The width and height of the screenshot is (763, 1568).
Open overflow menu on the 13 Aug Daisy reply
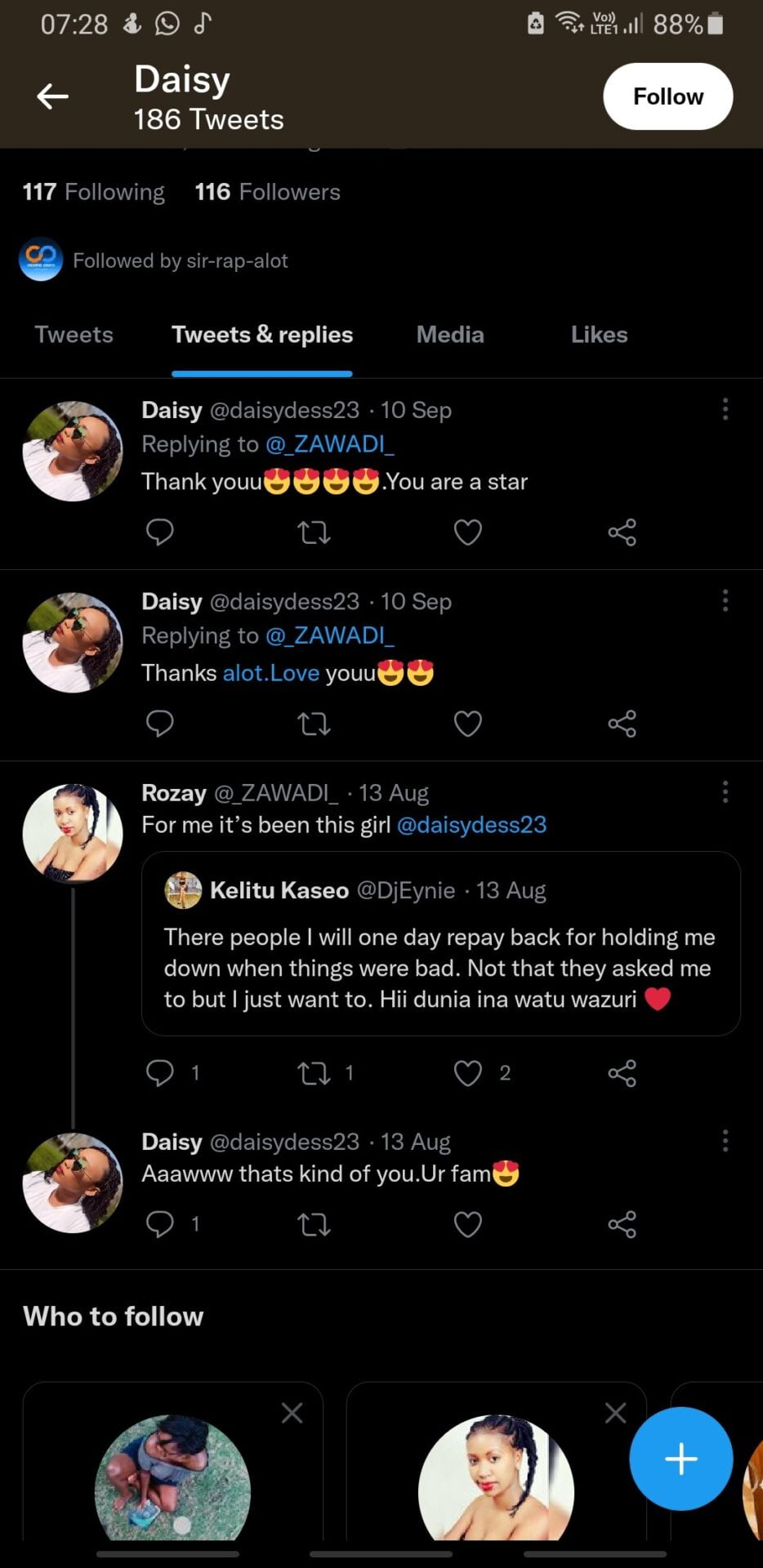click(725, 1141)
